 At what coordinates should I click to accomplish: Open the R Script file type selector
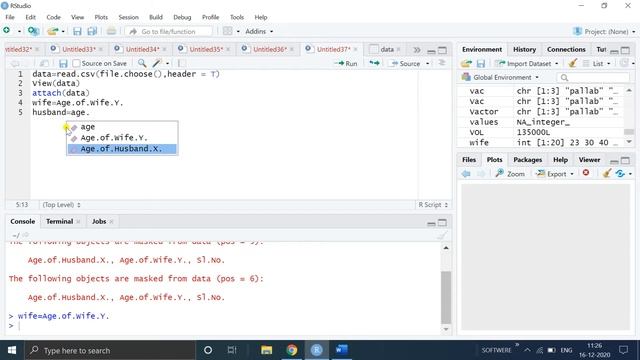[433, 205]
